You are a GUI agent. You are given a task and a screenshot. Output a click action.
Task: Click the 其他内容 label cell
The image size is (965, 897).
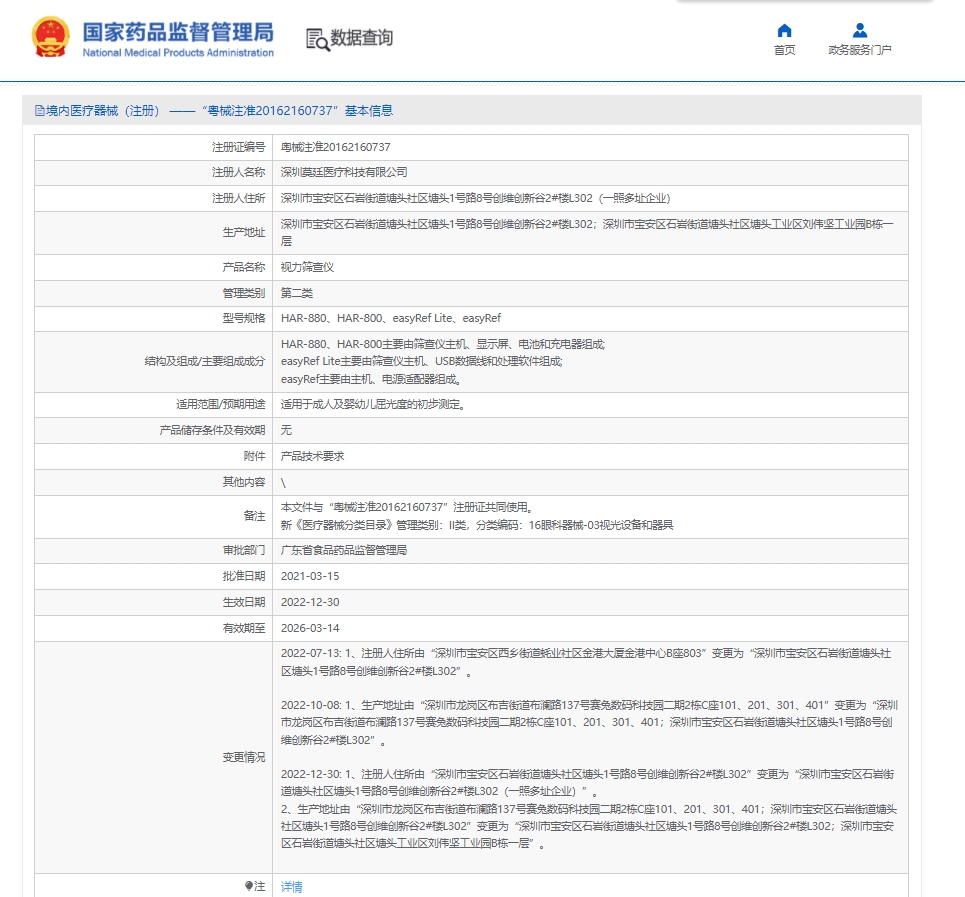pos(154,482)
